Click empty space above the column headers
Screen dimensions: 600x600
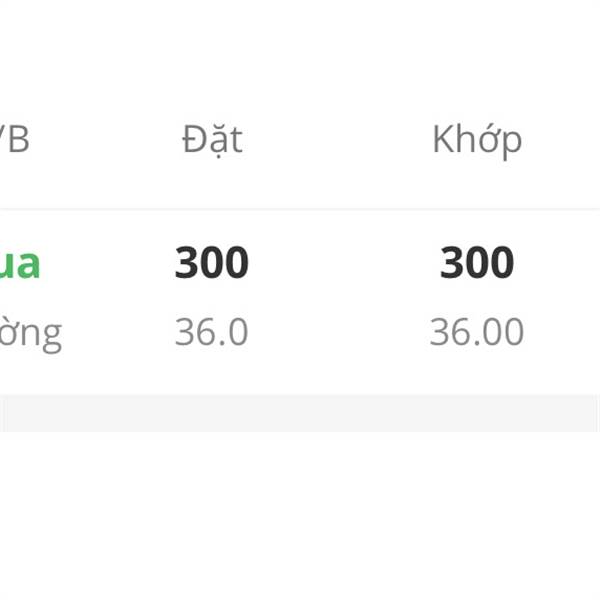coord(300,57)
